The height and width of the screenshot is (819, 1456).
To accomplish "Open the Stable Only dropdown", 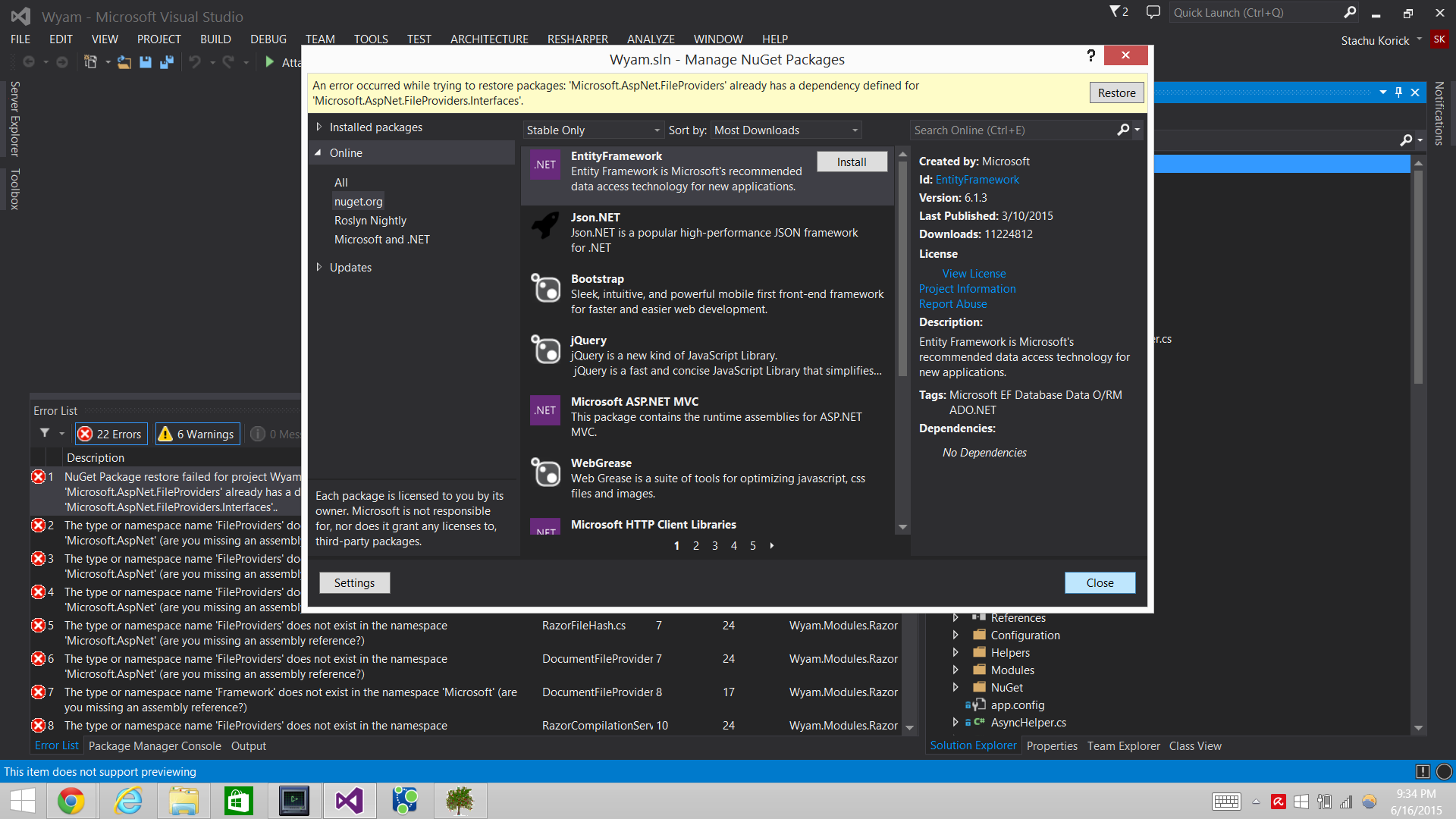I will coord(593,130).
